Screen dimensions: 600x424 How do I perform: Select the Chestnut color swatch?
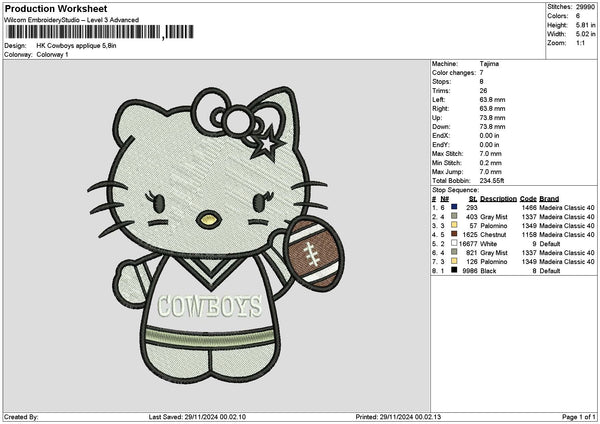[454, 234]
